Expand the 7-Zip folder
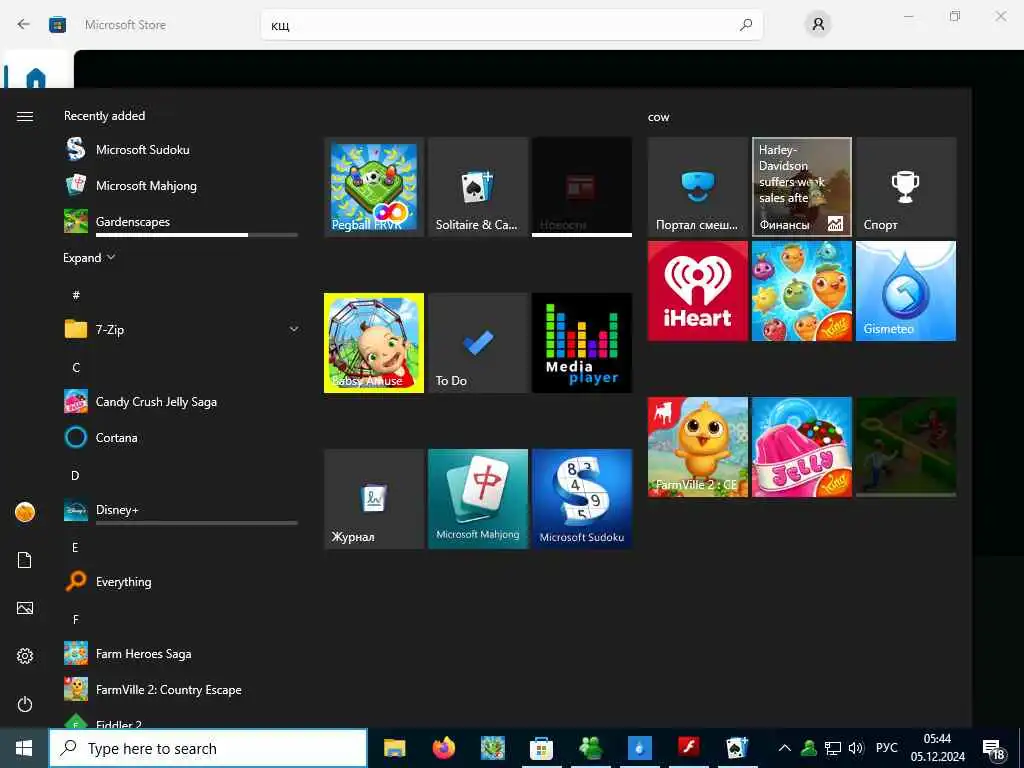The height and width of the screenshot is (768, 1024). point(182,330)
